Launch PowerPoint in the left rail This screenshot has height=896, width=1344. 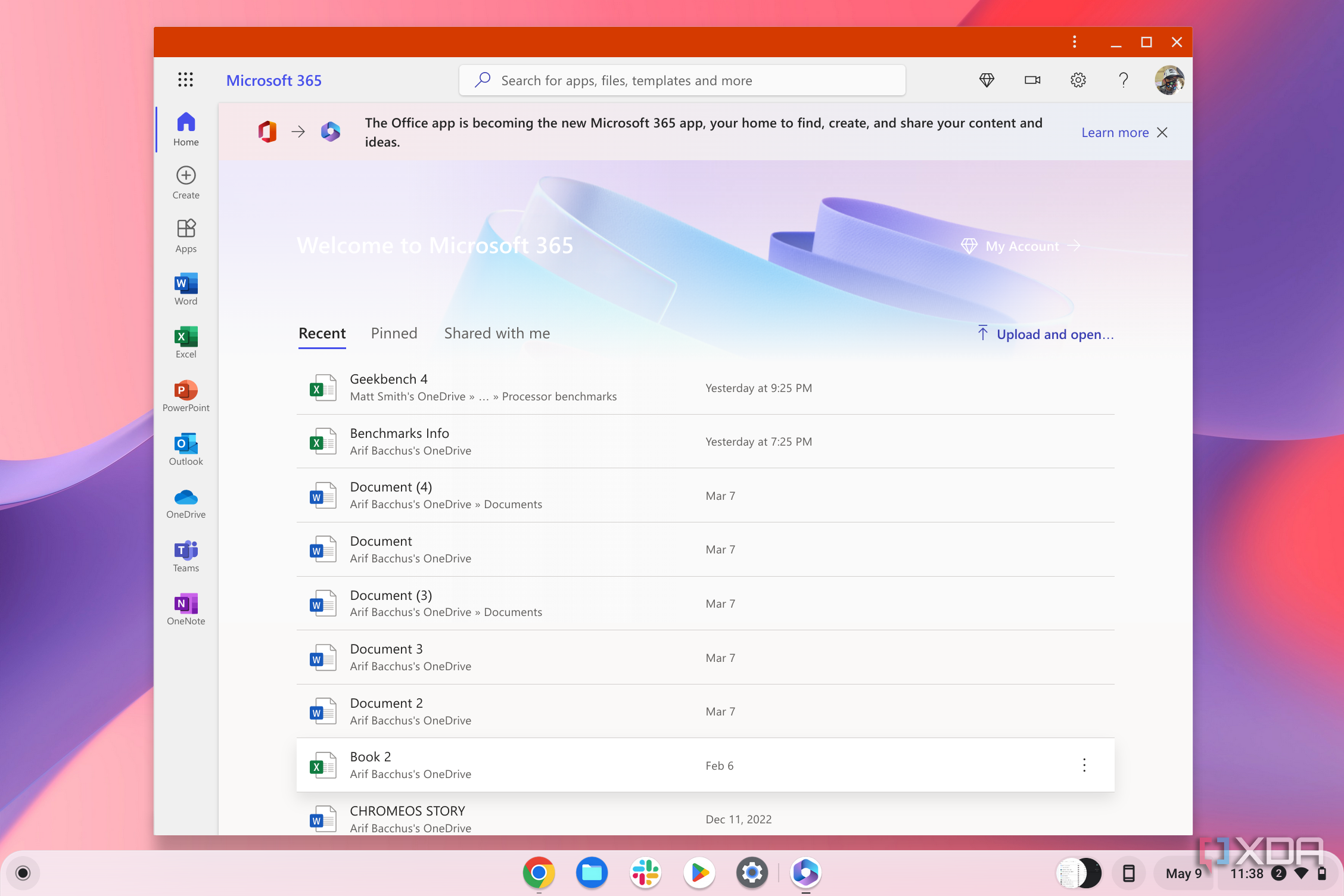pos(186,396)
